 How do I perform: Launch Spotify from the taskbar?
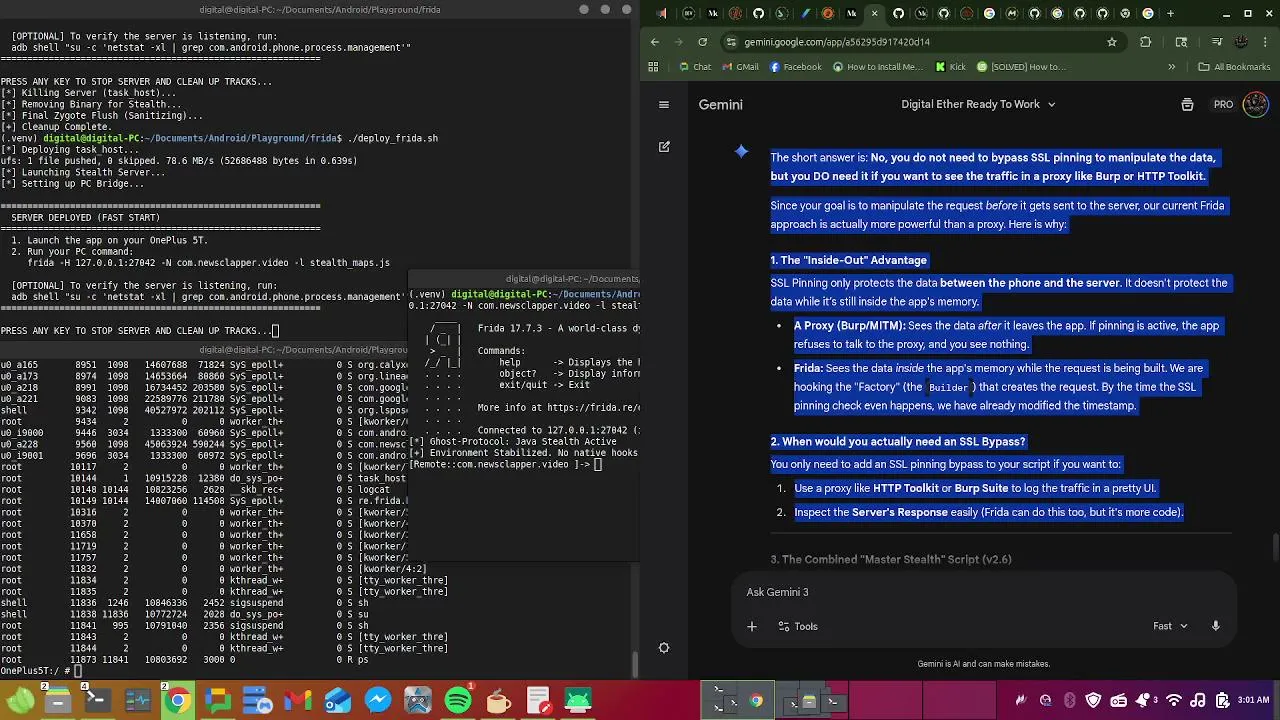458,700
